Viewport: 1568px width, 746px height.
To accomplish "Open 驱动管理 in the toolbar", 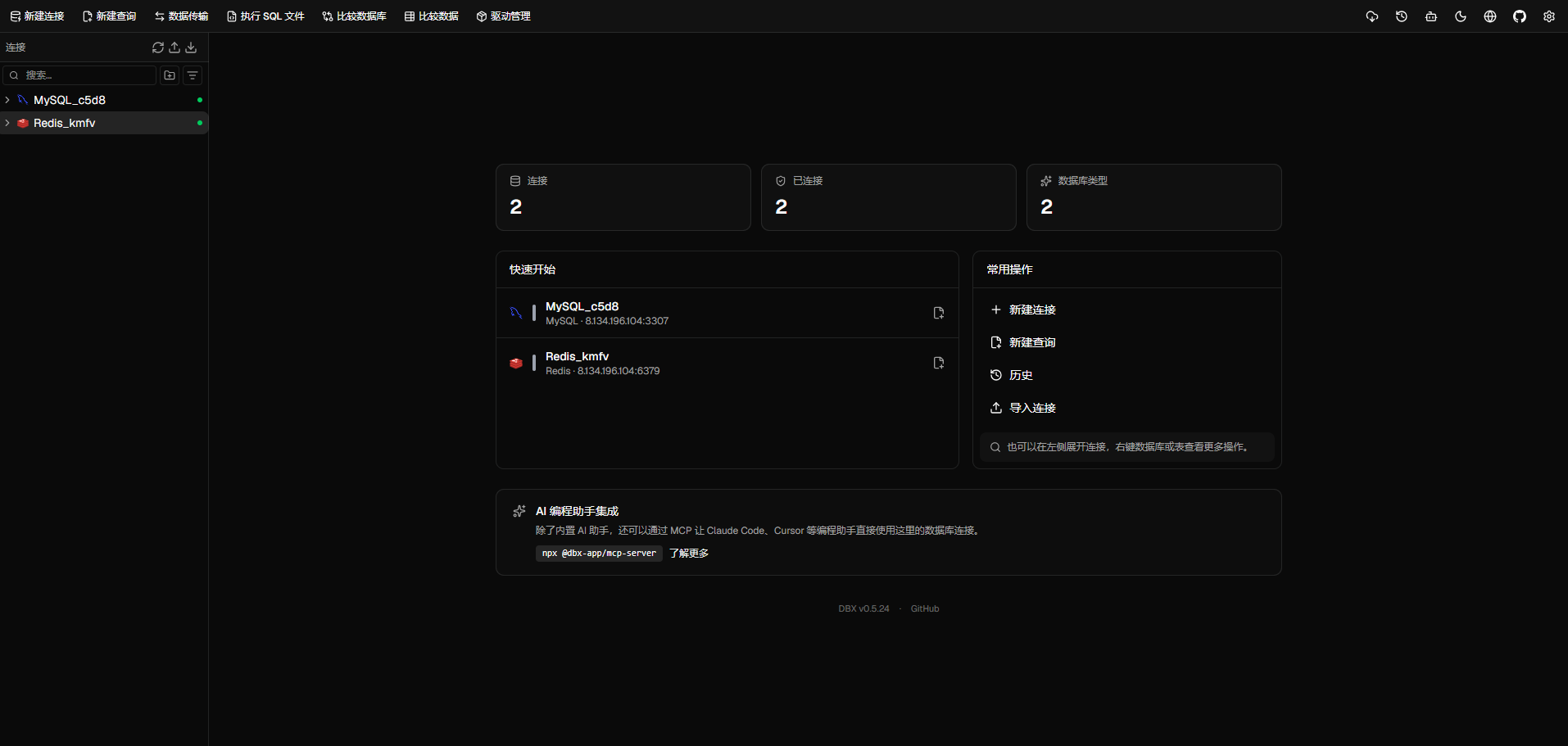I will click(x=503, y=16).
